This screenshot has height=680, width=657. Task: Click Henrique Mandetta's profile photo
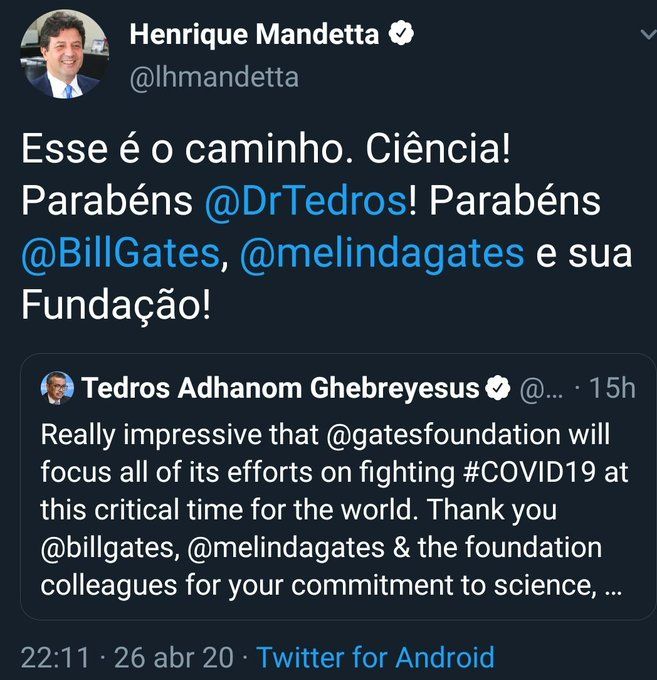[64, 54]
